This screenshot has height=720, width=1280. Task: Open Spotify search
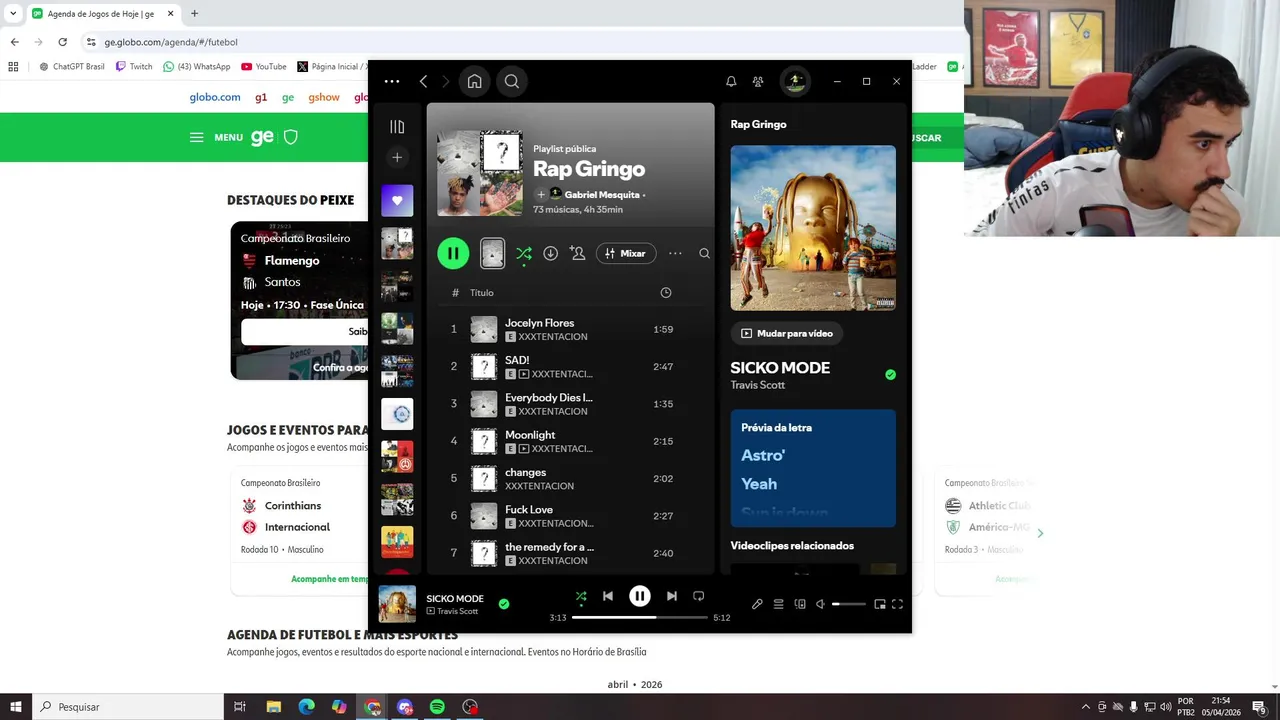click(512, 81)
